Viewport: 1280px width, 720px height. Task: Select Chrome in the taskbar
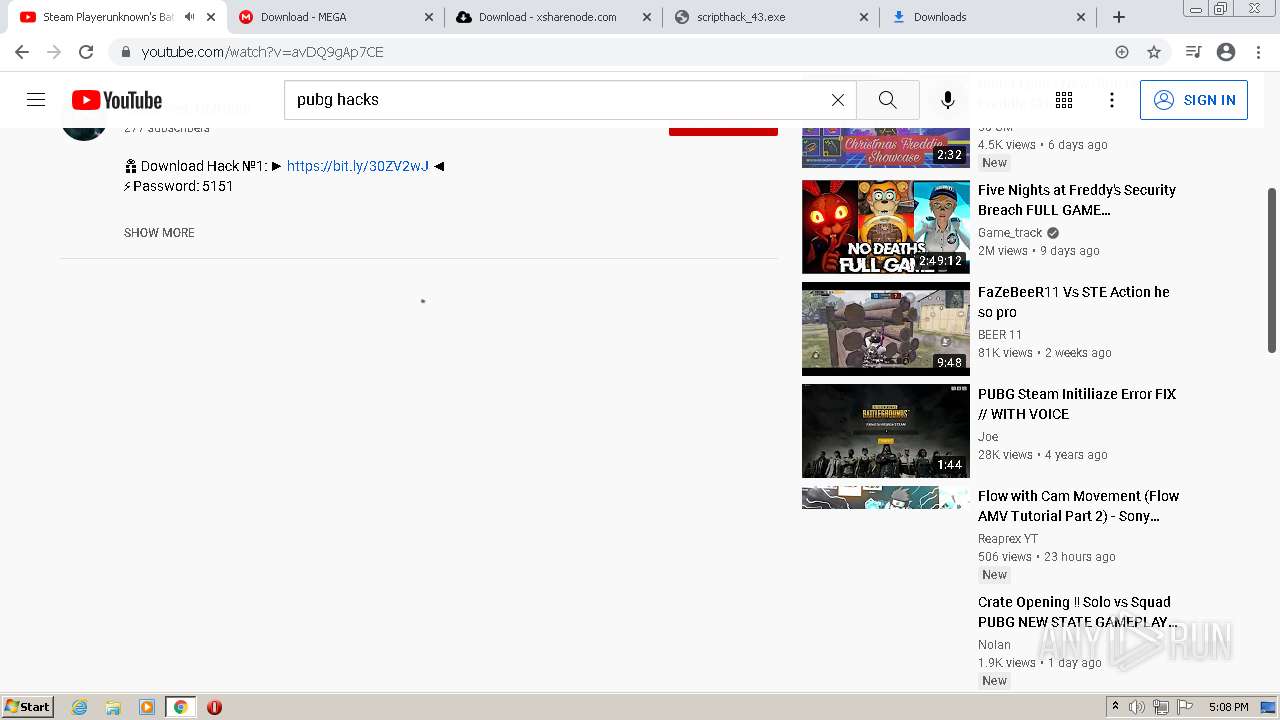pos(180,707)
